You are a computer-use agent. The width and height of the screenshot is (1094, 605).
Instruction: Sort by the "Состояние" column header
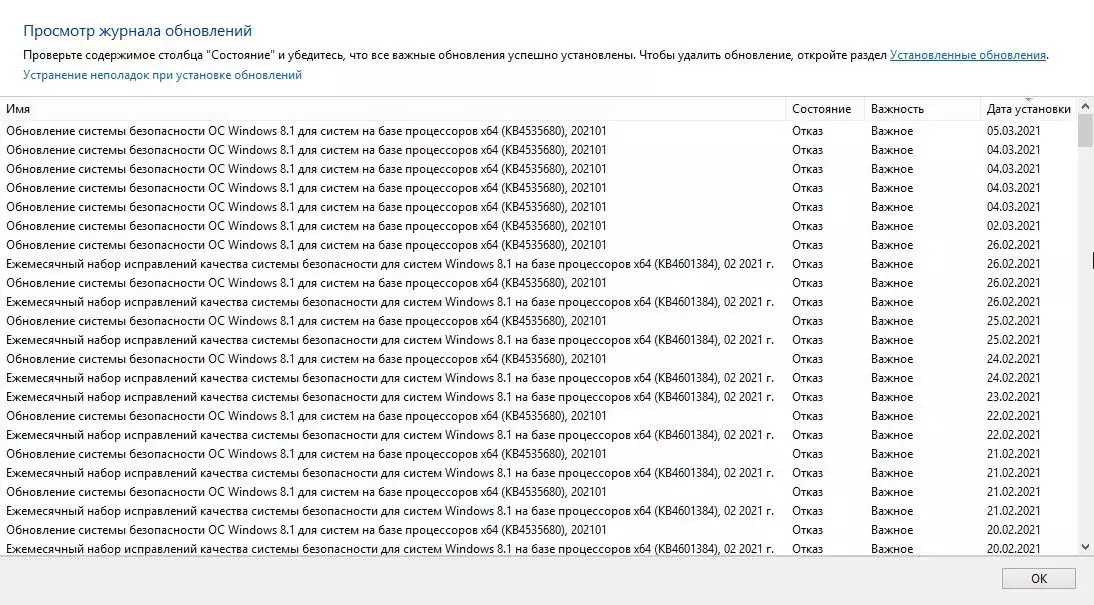click(x=825, y=109)
